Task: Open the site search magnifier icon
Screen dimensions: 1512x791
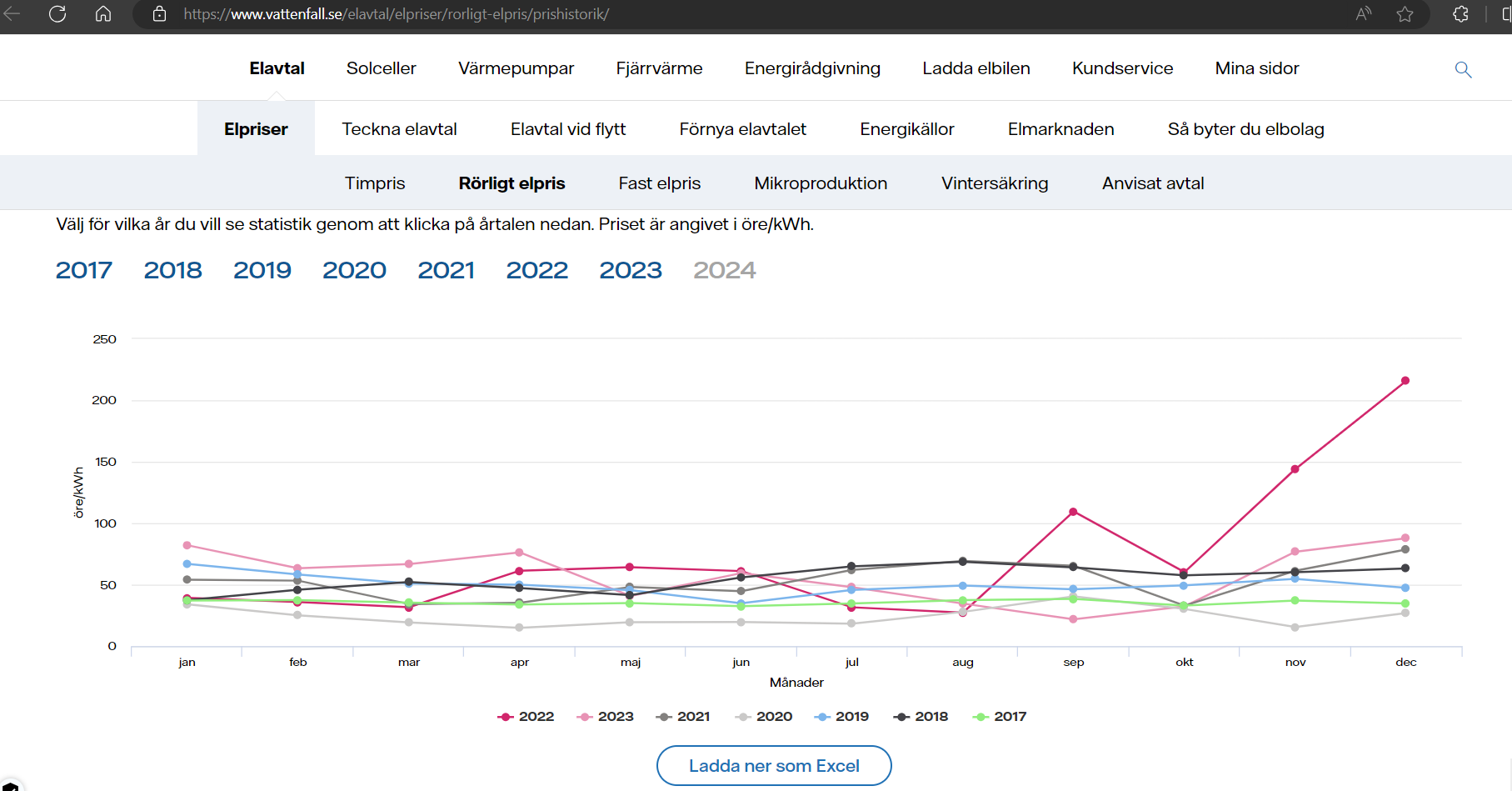Action: [1463, 69]
